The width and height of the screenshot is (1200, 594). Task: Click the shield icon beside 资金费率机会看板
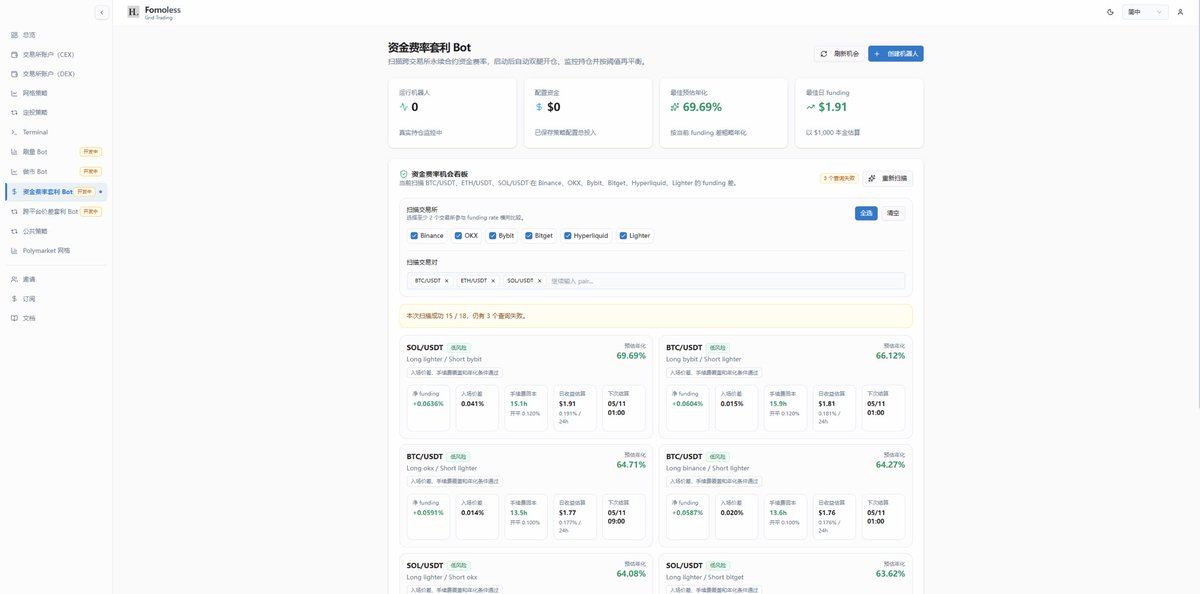pyautogui.click(x=404, y=174)
